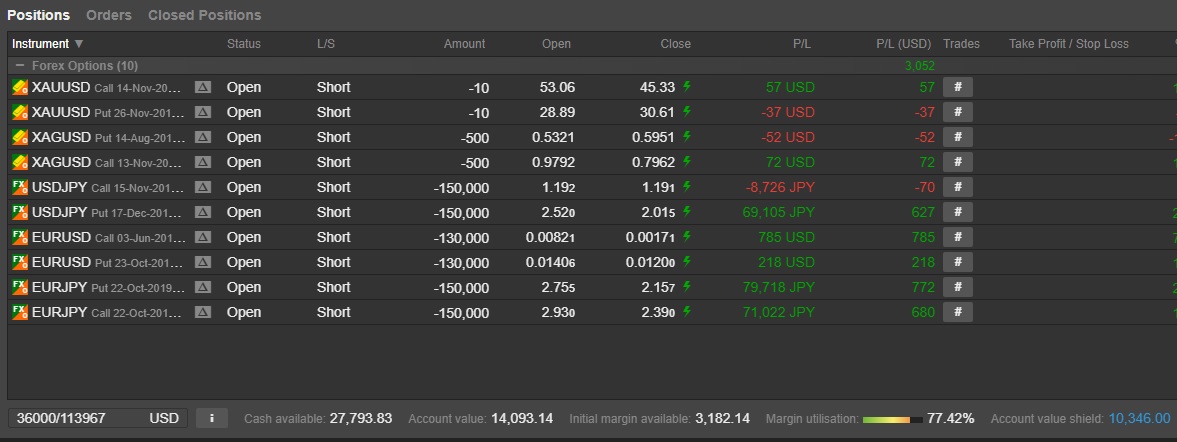Screen dimensions: 1177x442
Task: Show trades for XAGUSD Put 14-Aug row
Action: (x=958, y=137)
